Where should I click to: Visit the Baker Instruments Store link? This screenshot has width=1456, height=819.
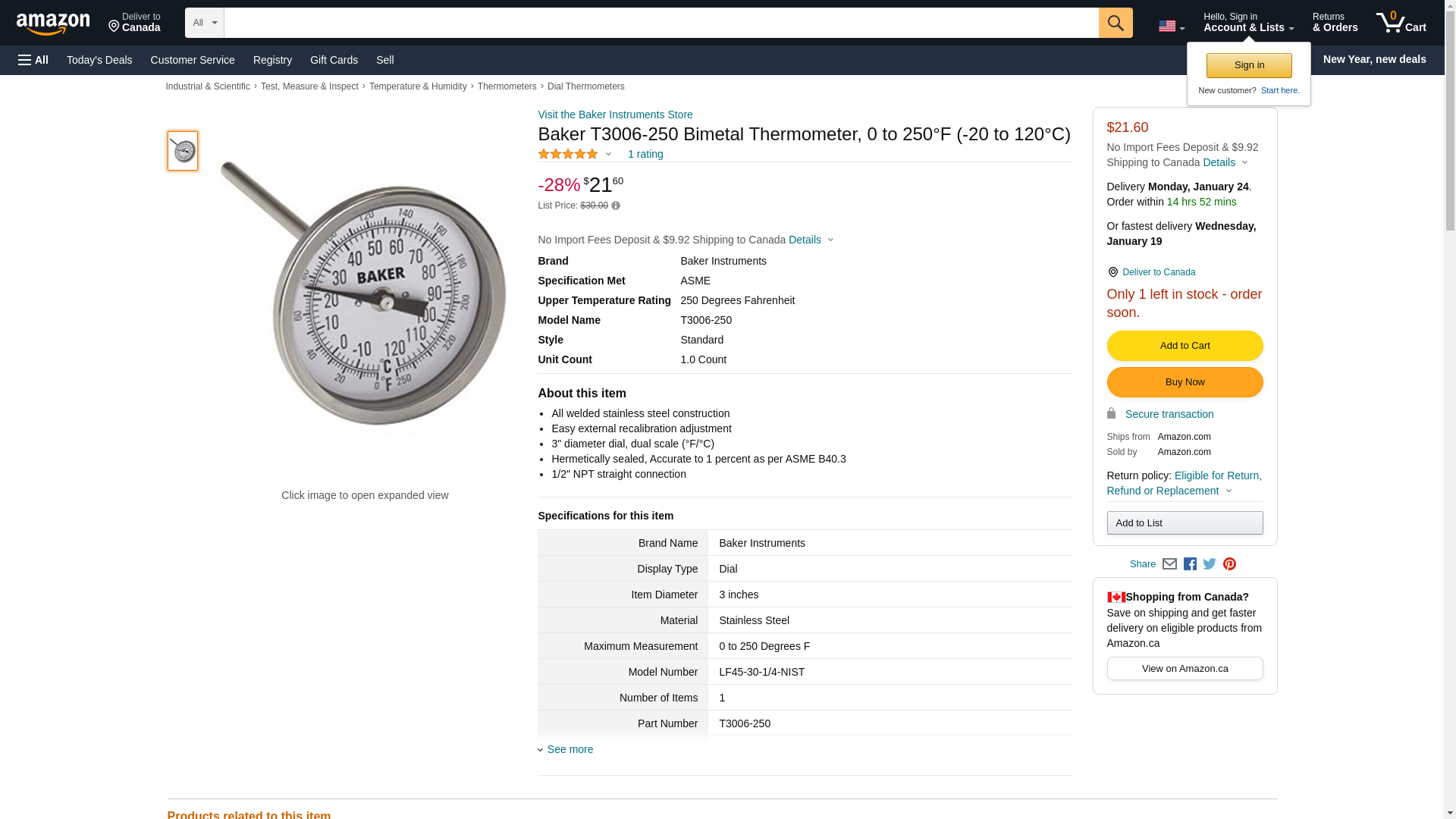615,115
